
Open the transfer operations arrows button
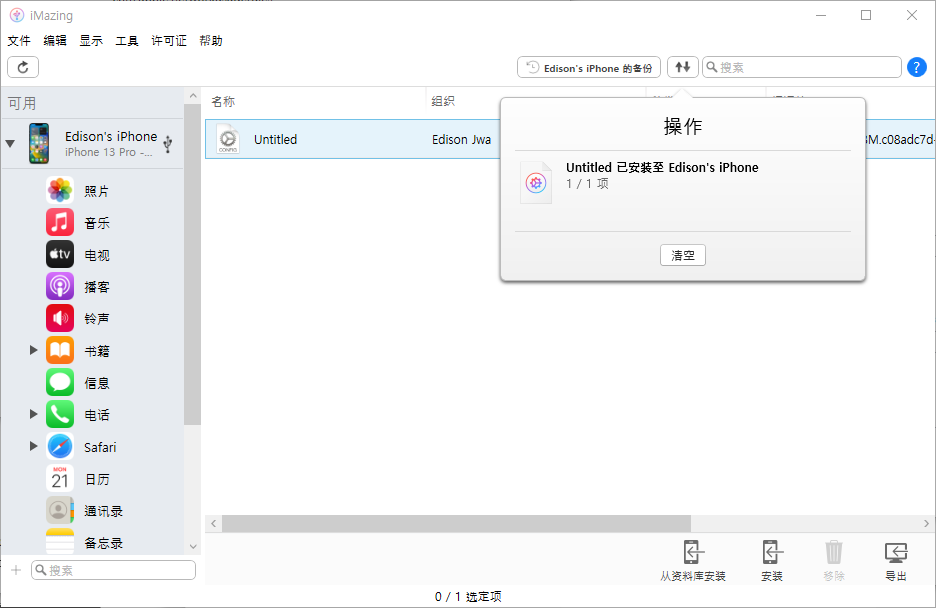pyautogui.click(x=683, y=67)
